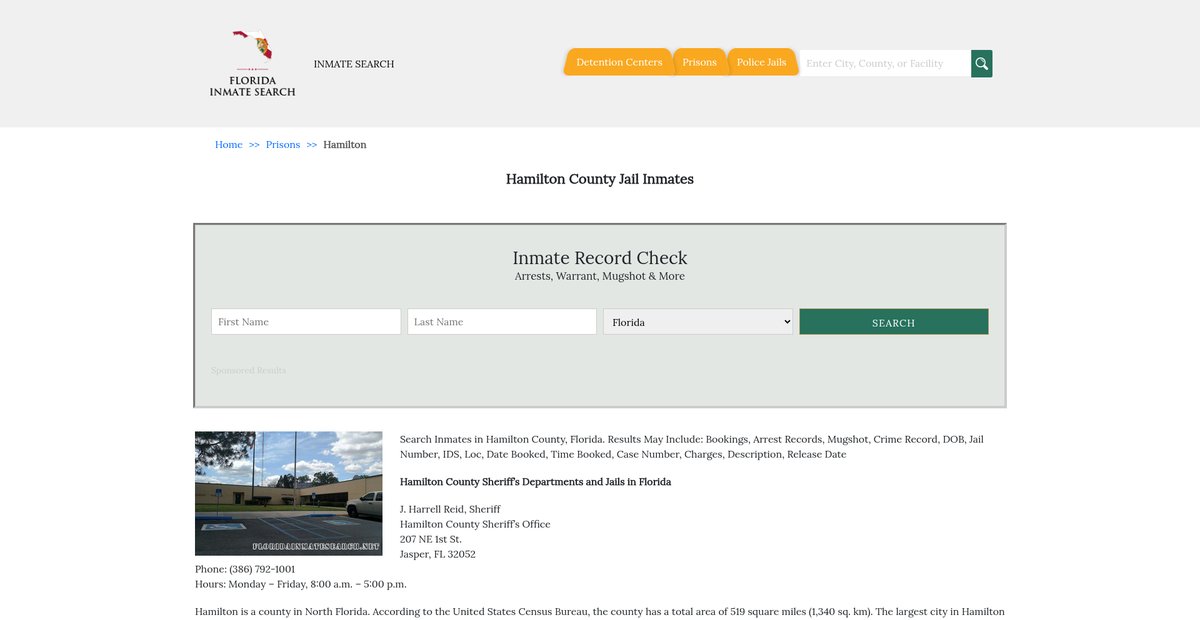Click the Inmate Record Check title

click(600, 258)
